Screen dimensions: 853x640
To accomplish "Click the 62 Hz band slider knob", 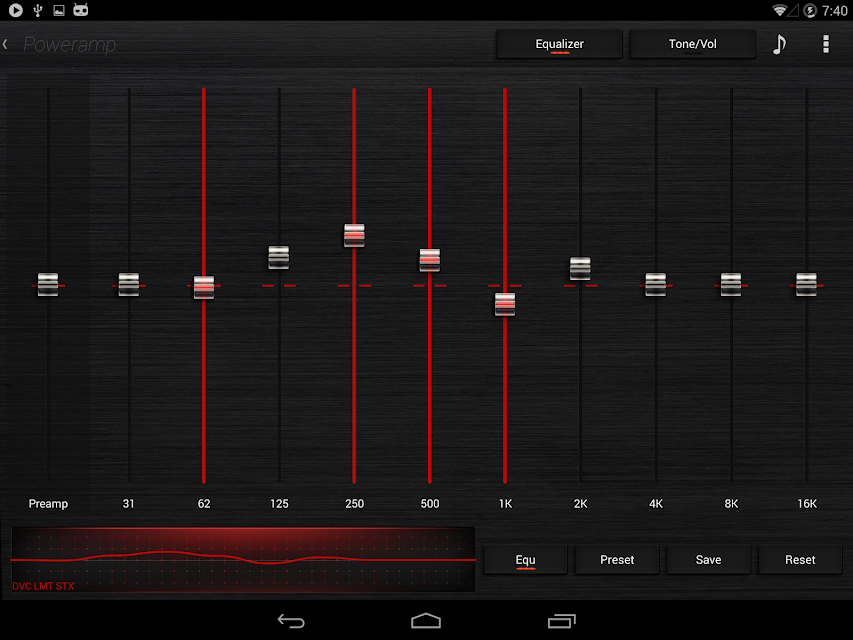I will 204,287.
